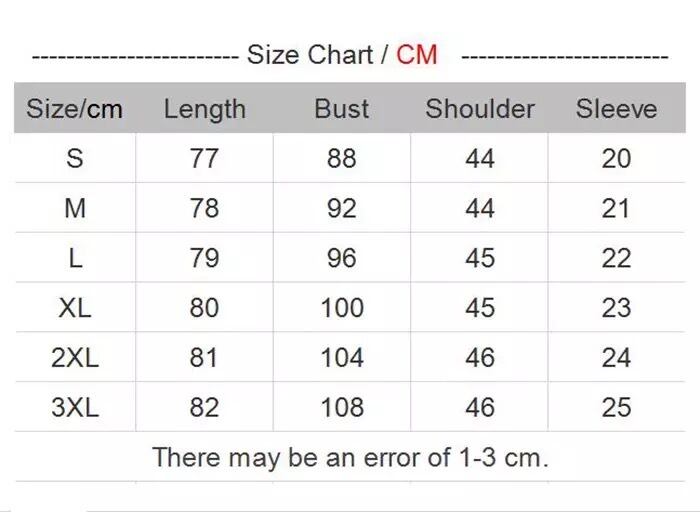Viewport: 700px width, 512px height.
Task: Click the Size/cm column header
Action: point(74,109)
